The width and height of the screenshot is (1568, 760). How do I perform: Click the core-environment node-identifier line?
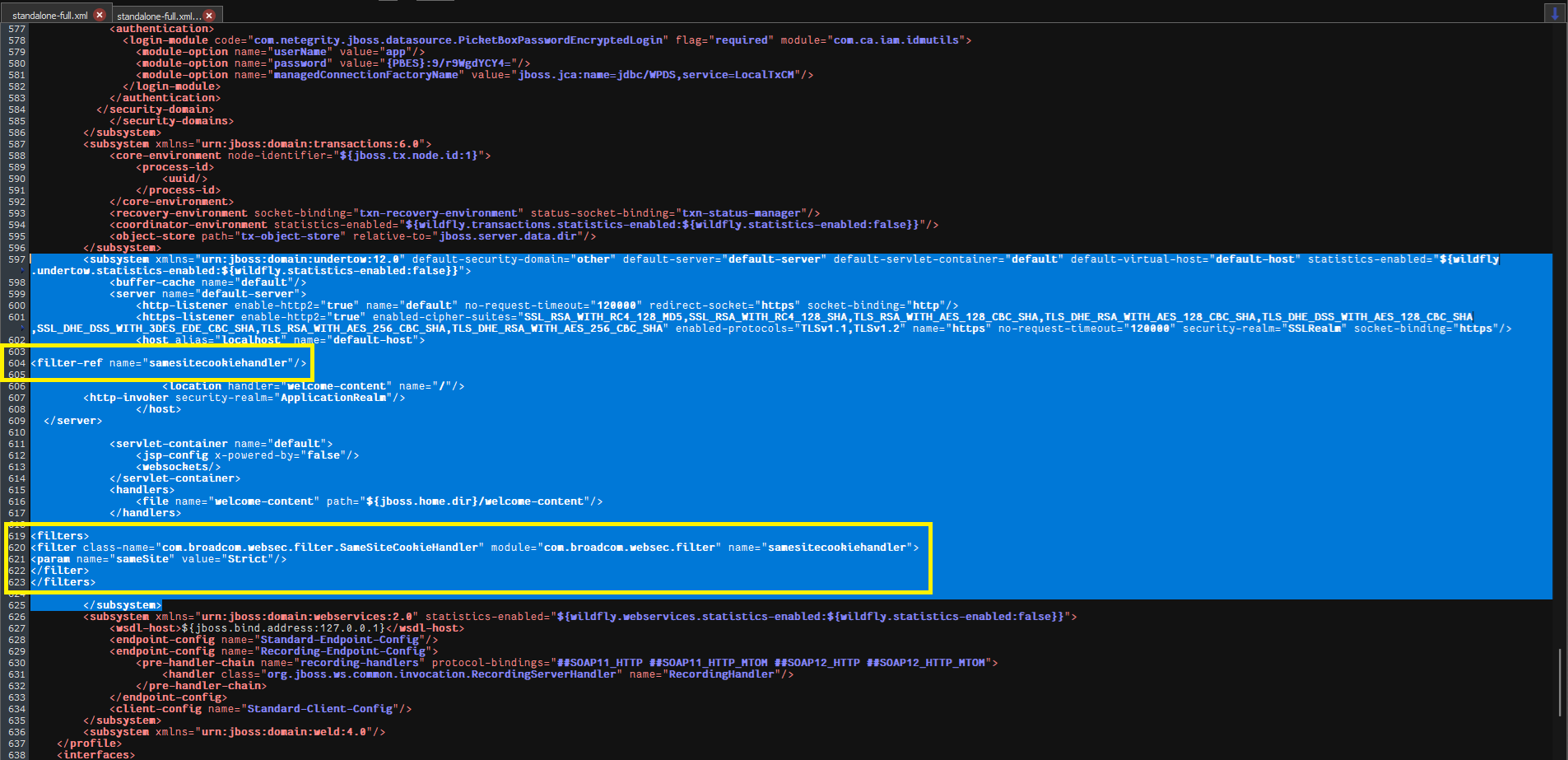tap(300, 156)
